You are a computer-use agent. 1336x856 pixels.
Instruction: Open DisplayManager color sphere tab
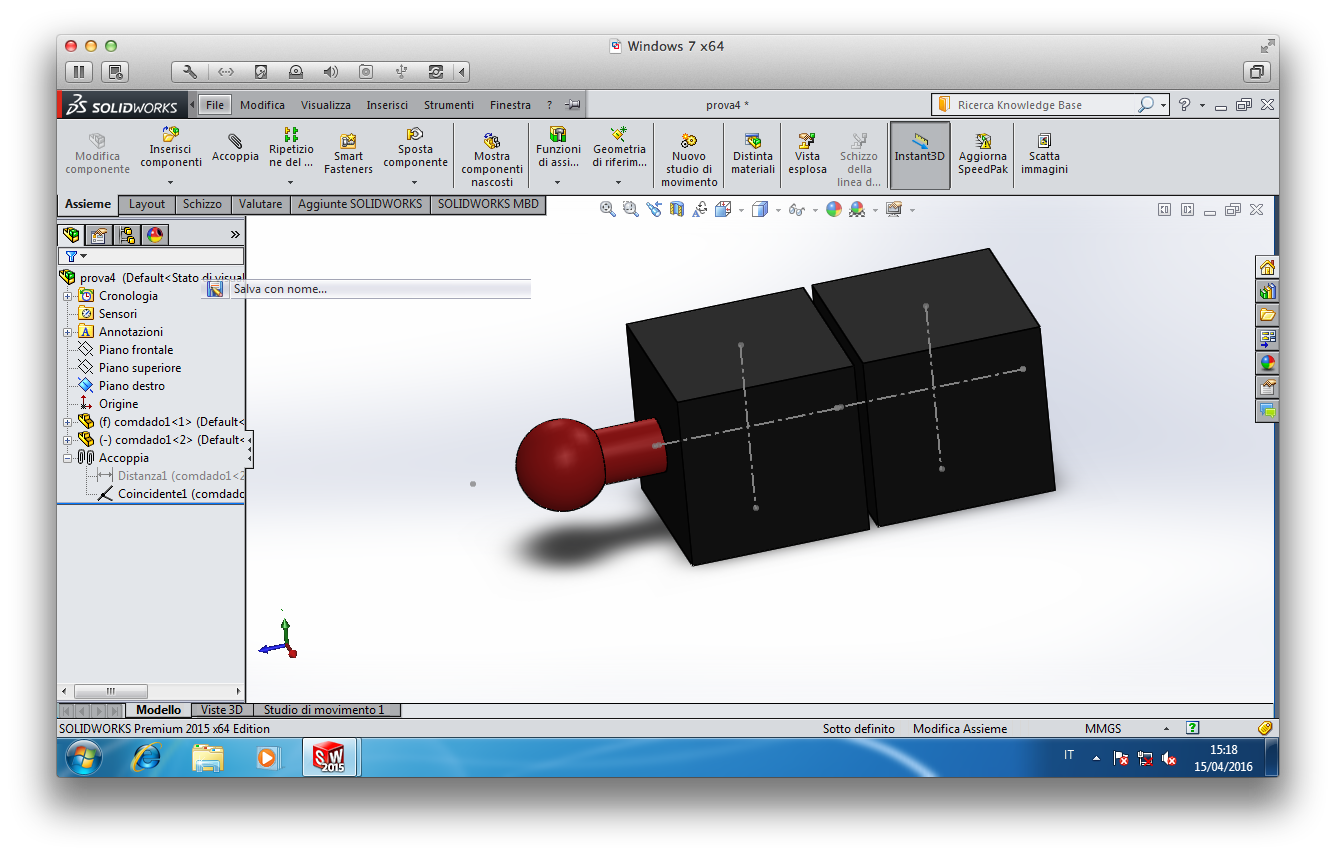tap(154, 235)
